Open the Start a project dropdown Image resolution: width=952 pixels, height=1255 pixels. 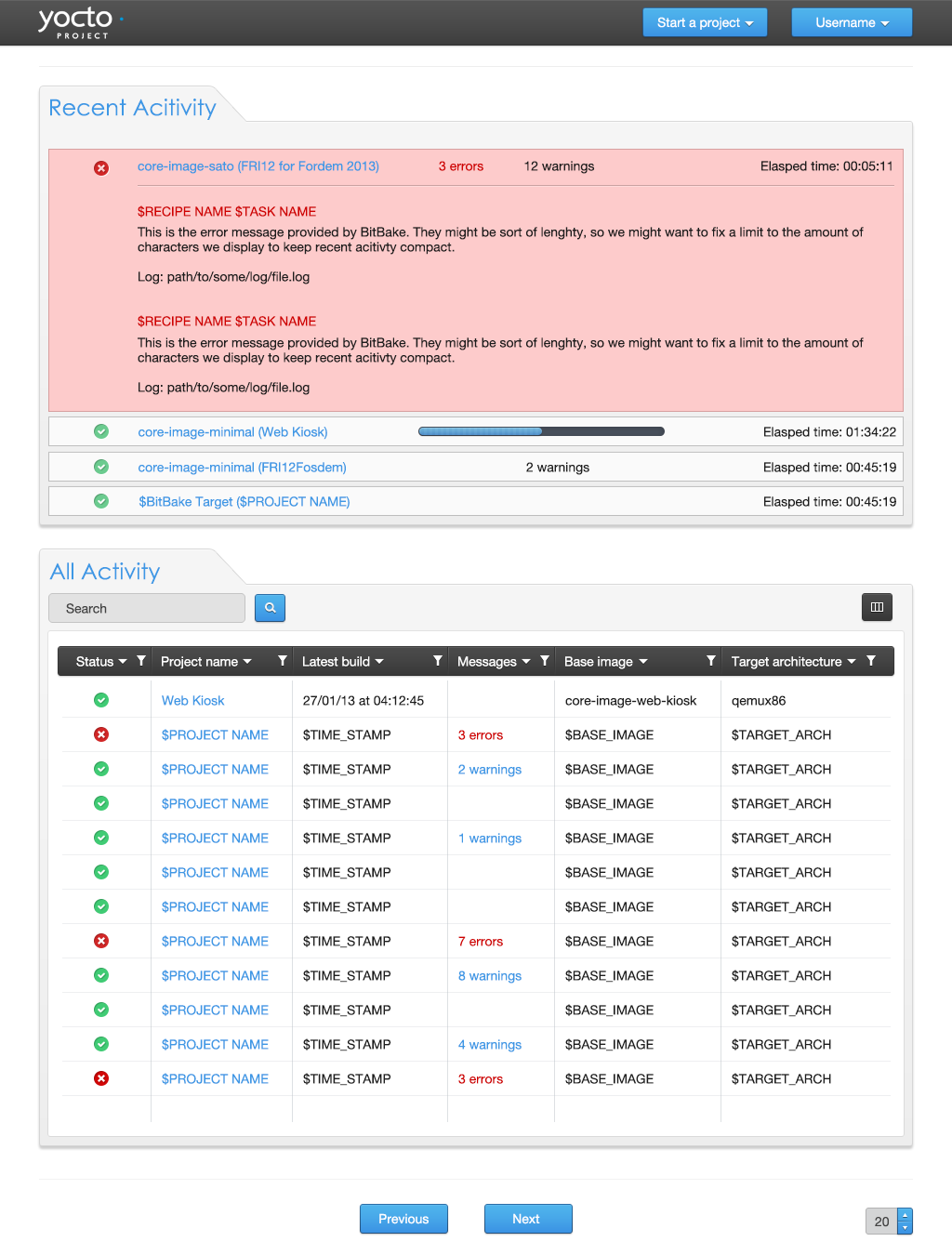tap(705, 22)
